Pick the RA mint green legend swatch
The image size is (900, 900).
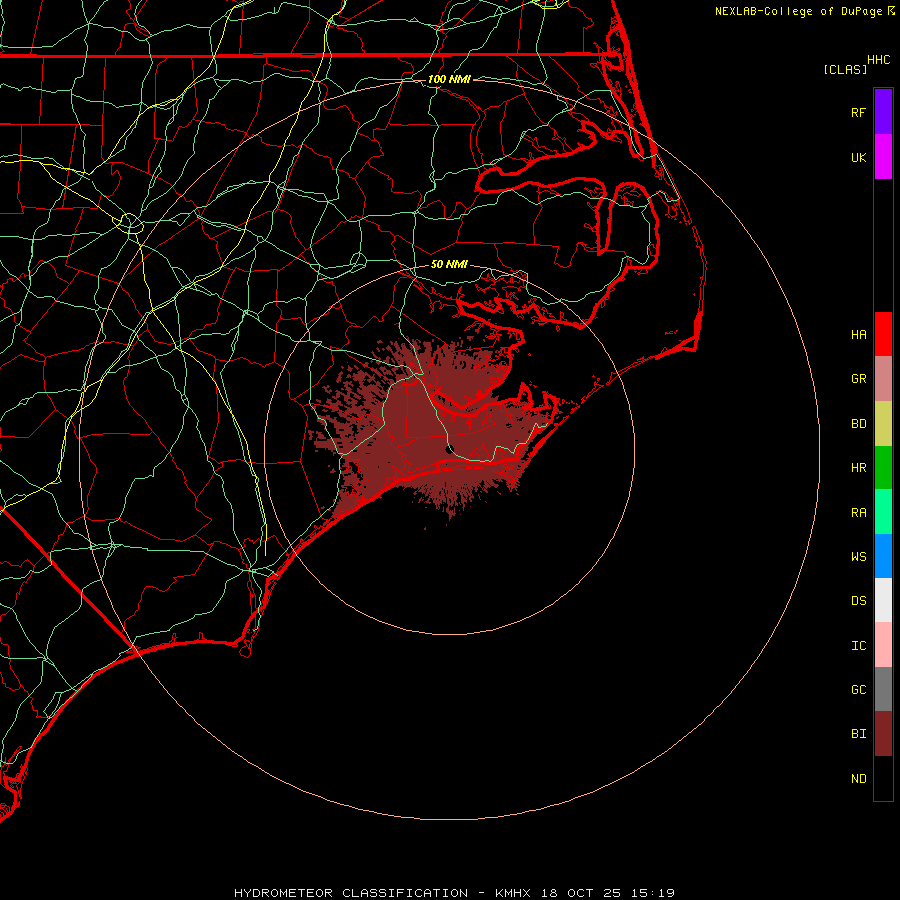click(x=883, y=512)
